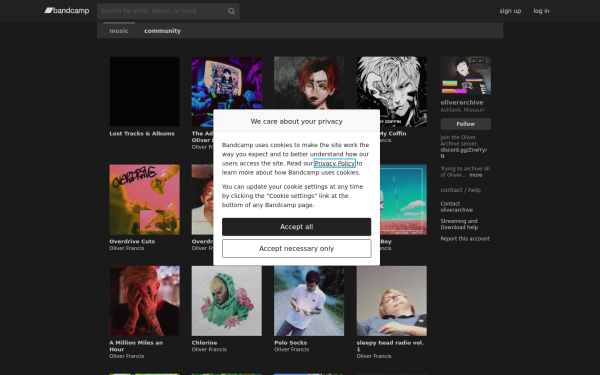The height and width of the screenshot is (375, 600).
Task: Follow oliverarchive
Action: [466, 124]
